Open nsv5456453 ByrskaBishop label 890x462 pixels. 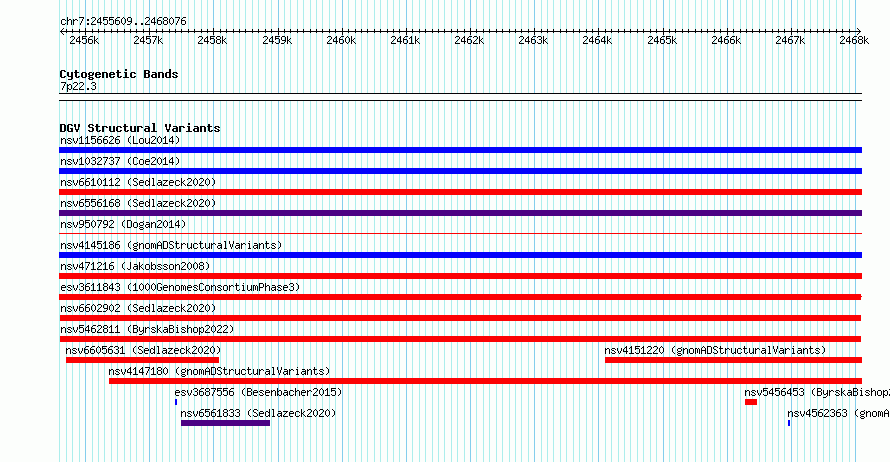[817, 392]
